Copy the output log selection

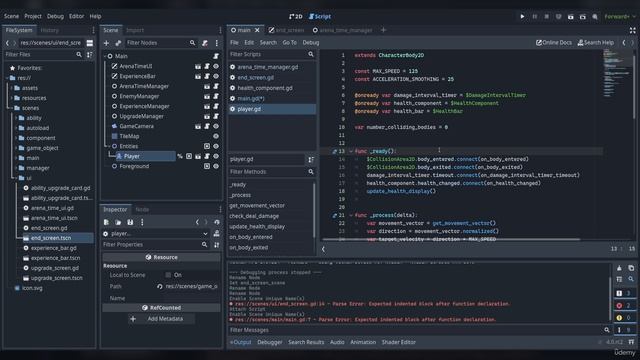pyautogui.click(x=631, y=268)
